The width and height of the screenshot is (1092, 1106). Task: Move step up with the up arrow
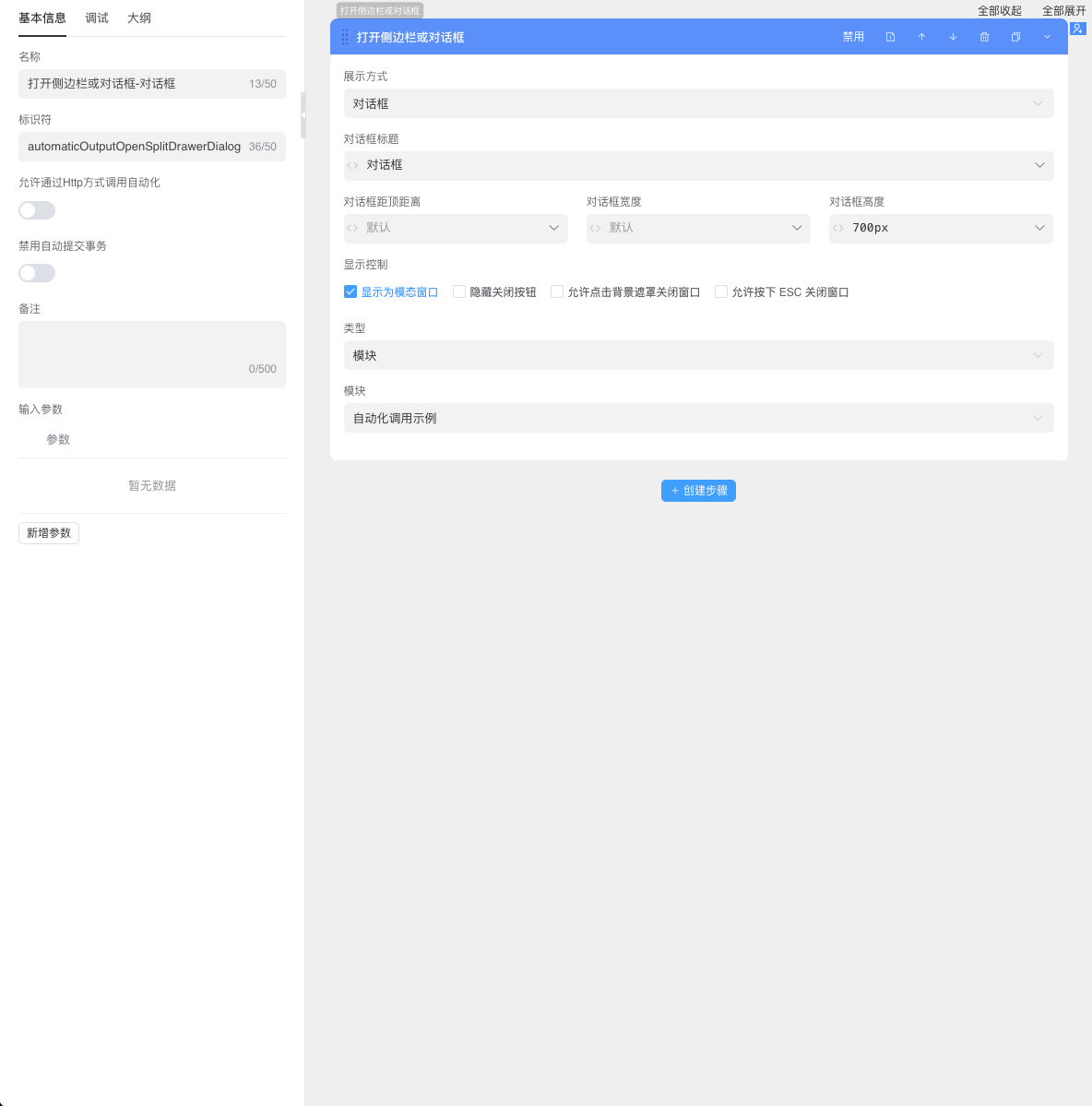pos(921,37)
